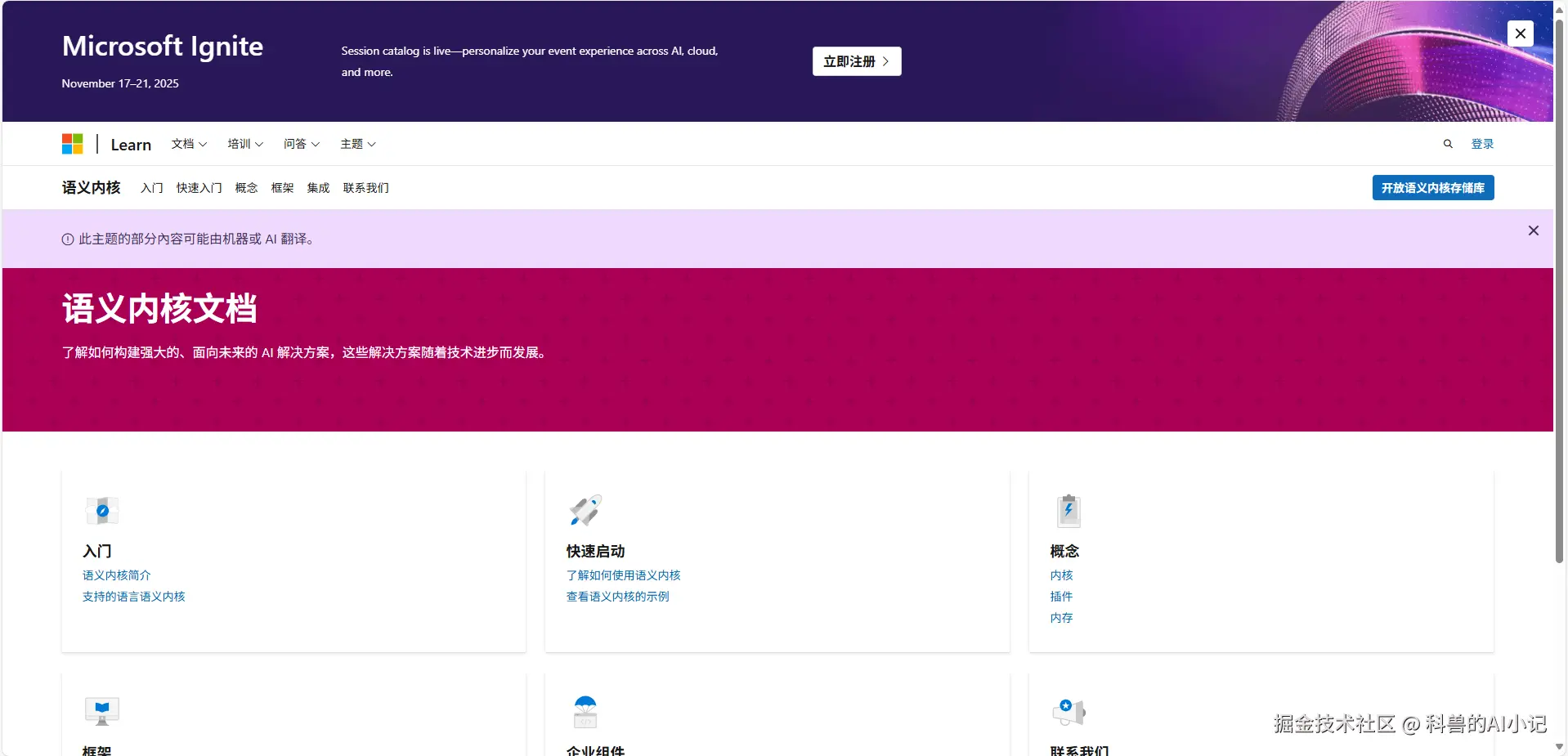The image size is (1568, 756).
Task: Expand the 主题 dropdown menu
Action: pos(358,144)
